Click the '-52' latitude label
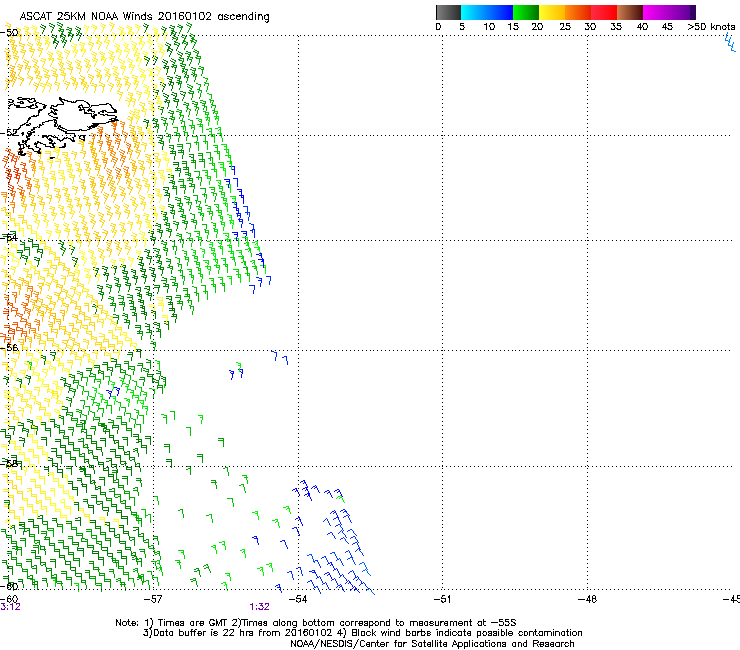 (9, 133)
